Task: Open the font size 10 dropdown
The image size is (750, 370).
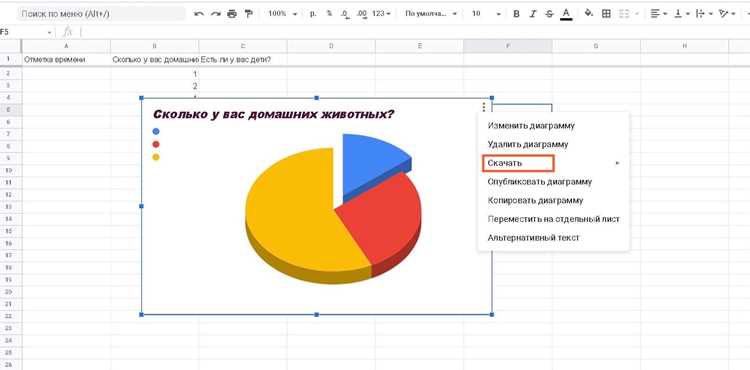Action: pyautogui.click(x=485, y=14)
